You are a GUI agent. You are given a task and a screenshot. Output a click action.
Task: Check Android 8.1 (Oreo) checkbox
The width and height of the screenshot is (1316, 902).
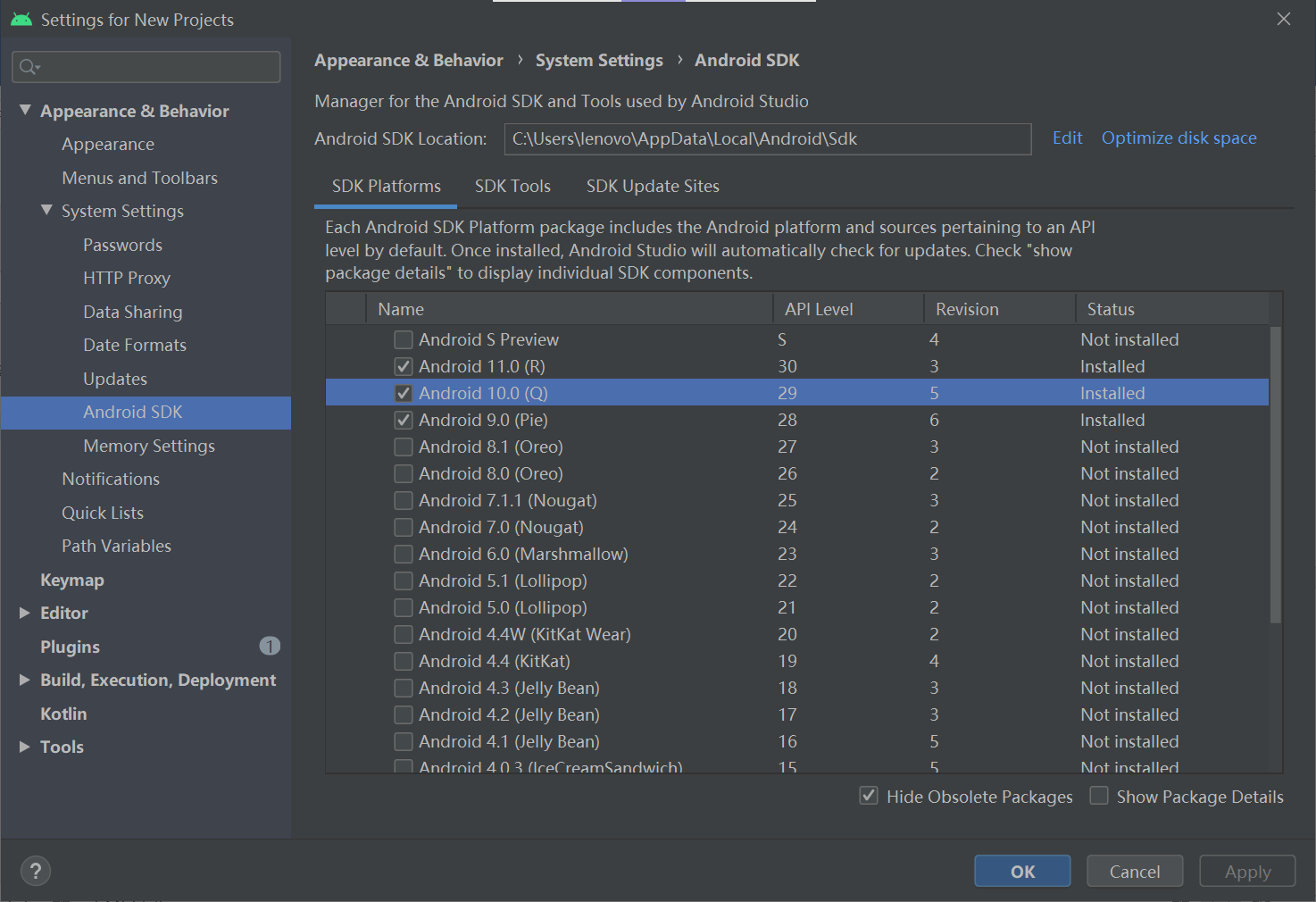click(x=404, y=447)
